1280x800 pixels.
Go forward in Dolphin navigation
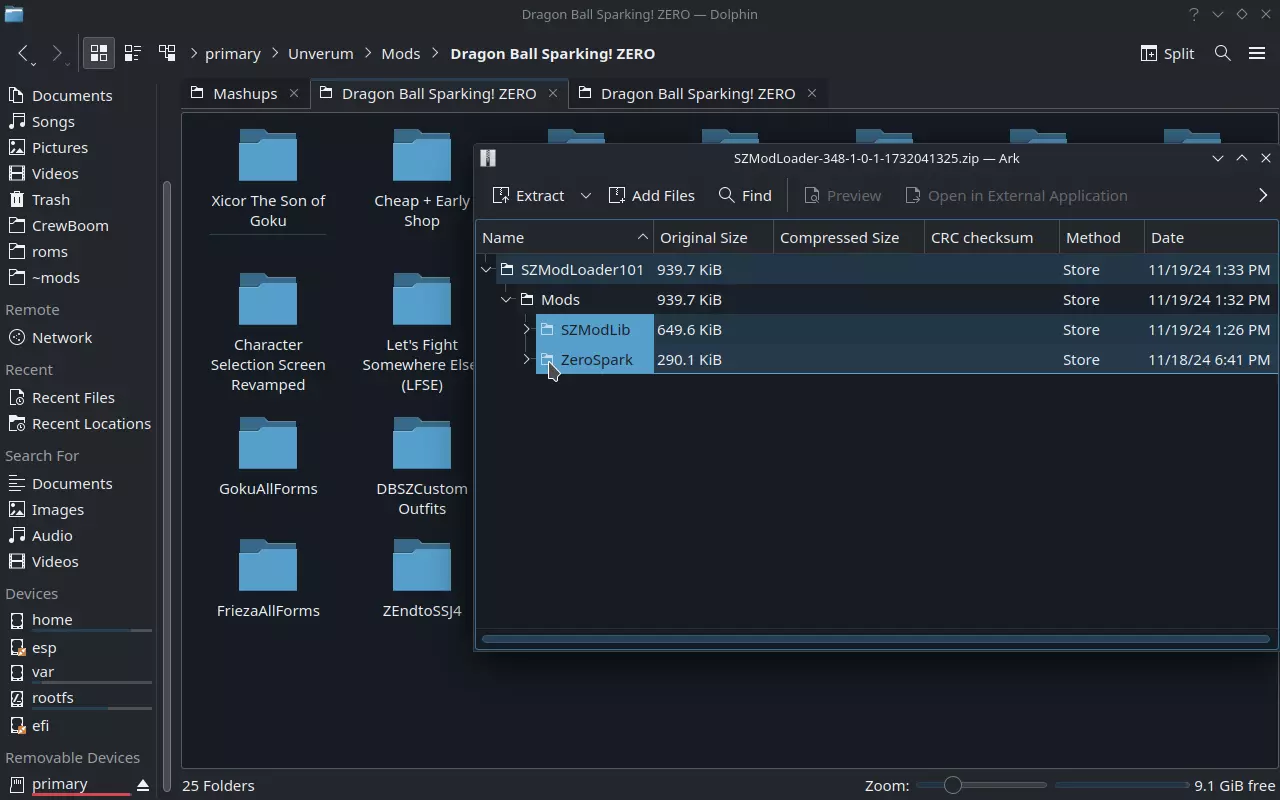pos(57,54)
